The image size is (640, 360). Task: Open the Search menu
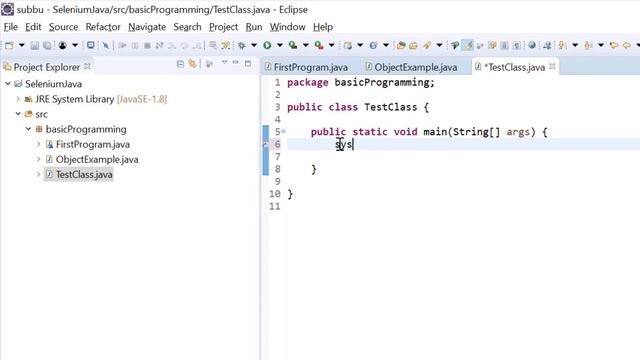(x=187, y=27)
